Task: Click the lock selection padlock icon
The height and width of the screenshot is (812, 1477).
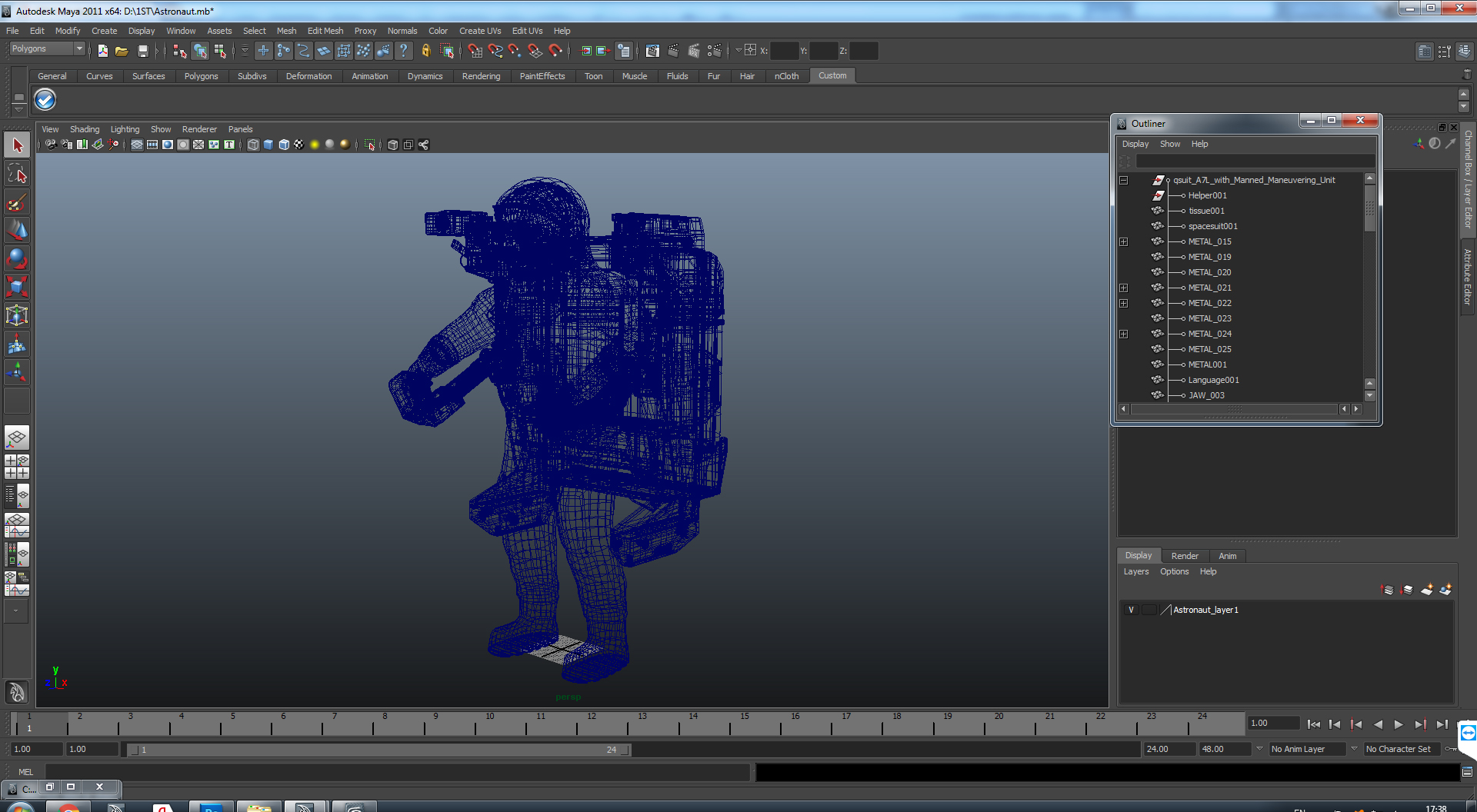Action: [x=425, y=51]
